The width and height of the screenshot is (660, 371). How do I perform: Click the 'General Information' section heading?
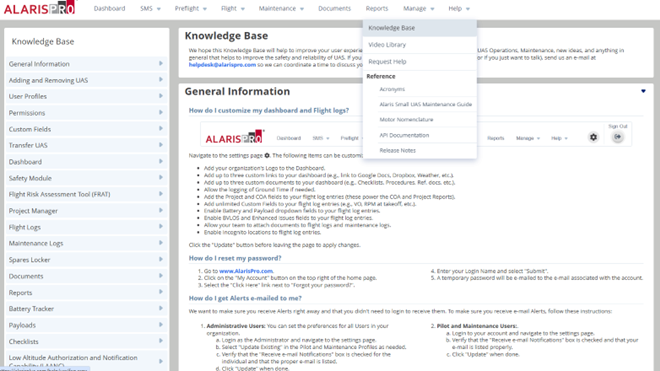coord(237,91)
